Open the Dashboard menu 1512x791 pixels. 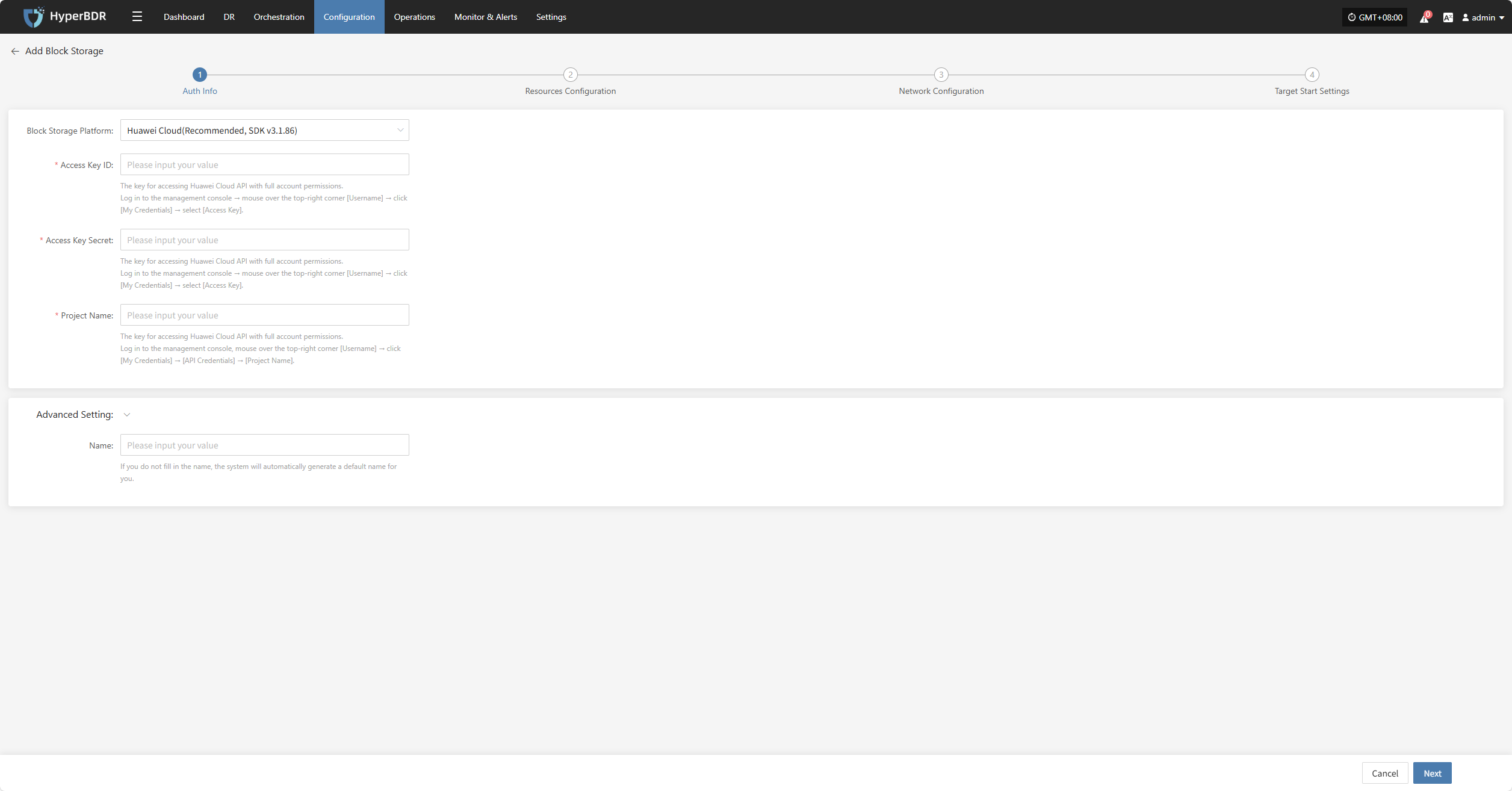tap(184, 17)
